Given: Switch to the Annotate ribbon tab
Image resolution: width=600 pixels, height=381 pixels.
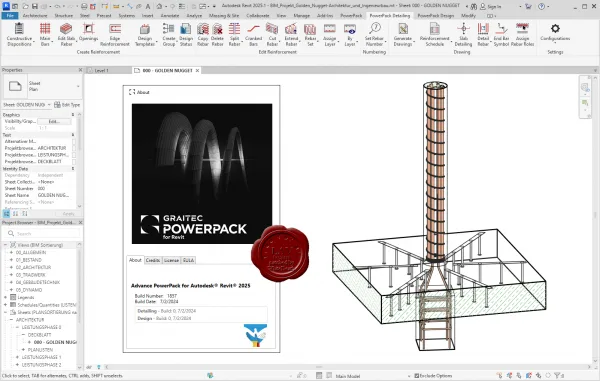Looking at the screenshot, I should coord(170,15).
